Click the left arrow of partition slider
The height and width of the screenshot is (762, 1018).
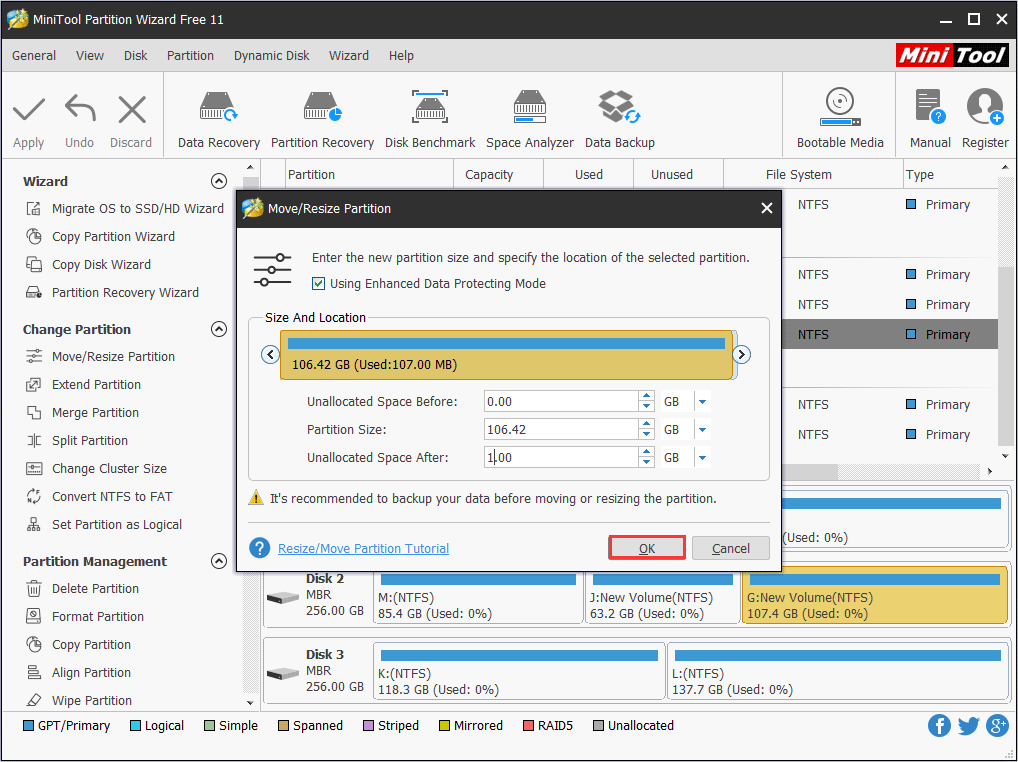pos(270,354)
